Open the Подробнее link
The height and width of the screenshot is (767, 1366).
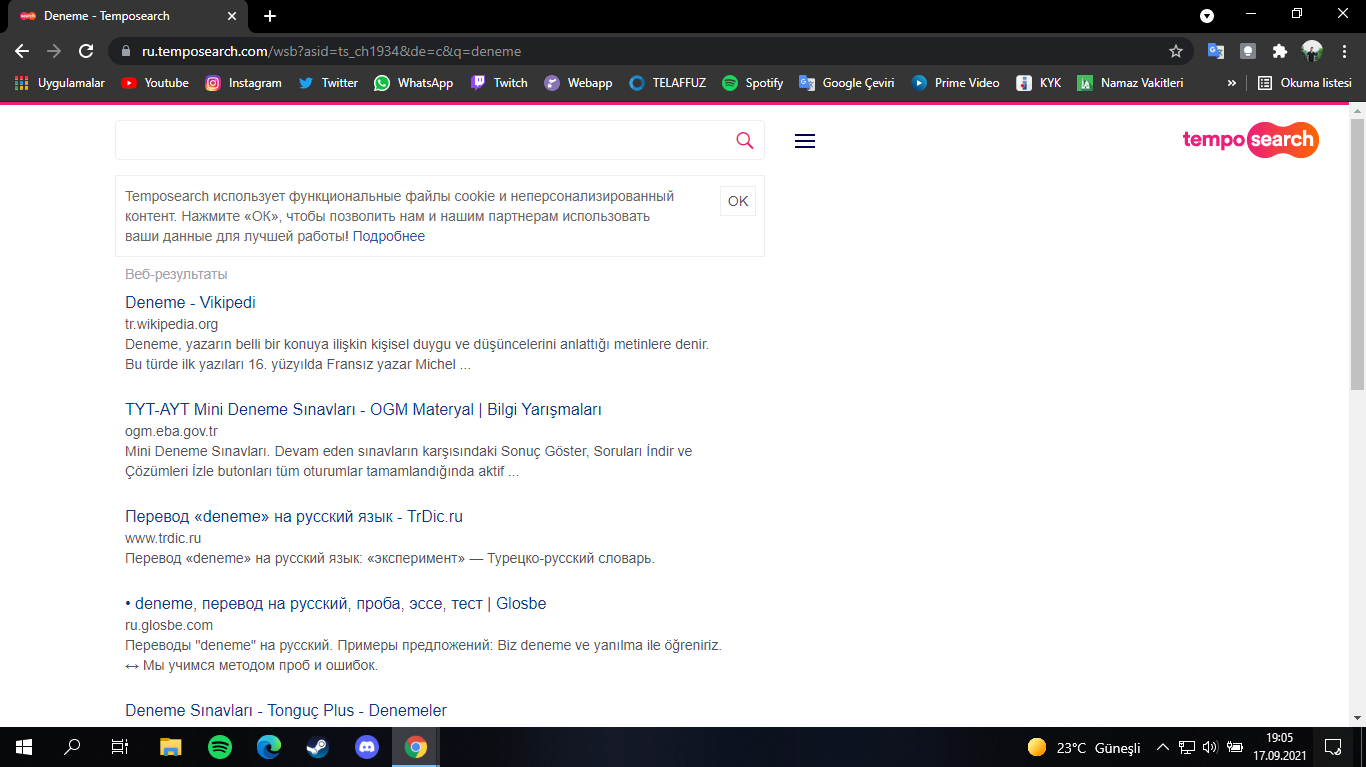[389, 236]
